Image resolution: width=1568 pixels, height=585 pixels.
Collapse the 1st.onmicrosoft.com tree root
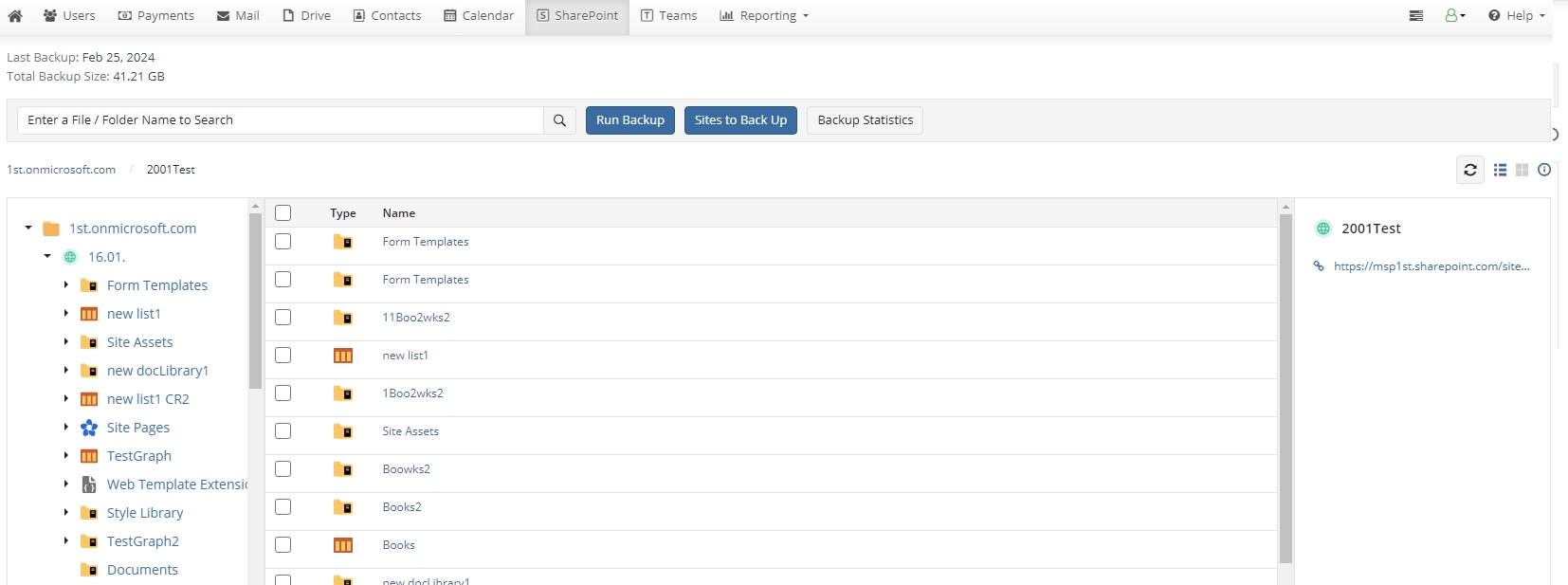tap(28, 229)
